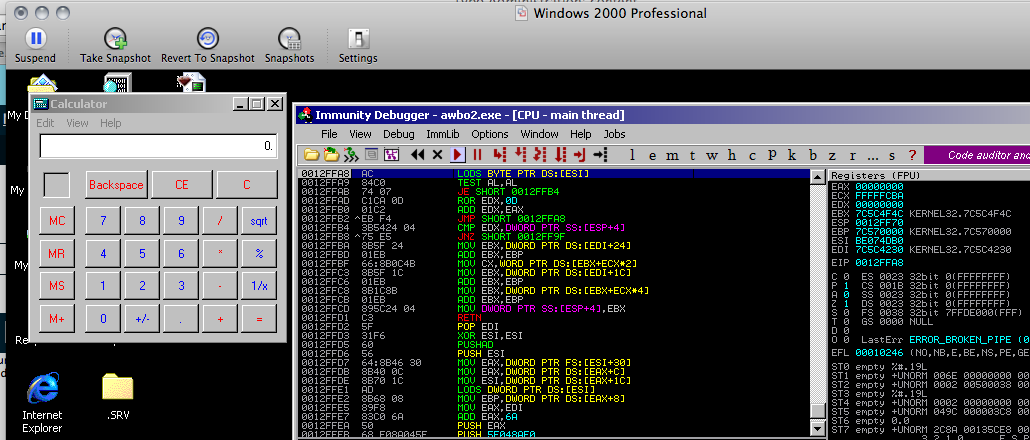Open the Options menu
Screen dimensions: 1030x440
(490, 134)
